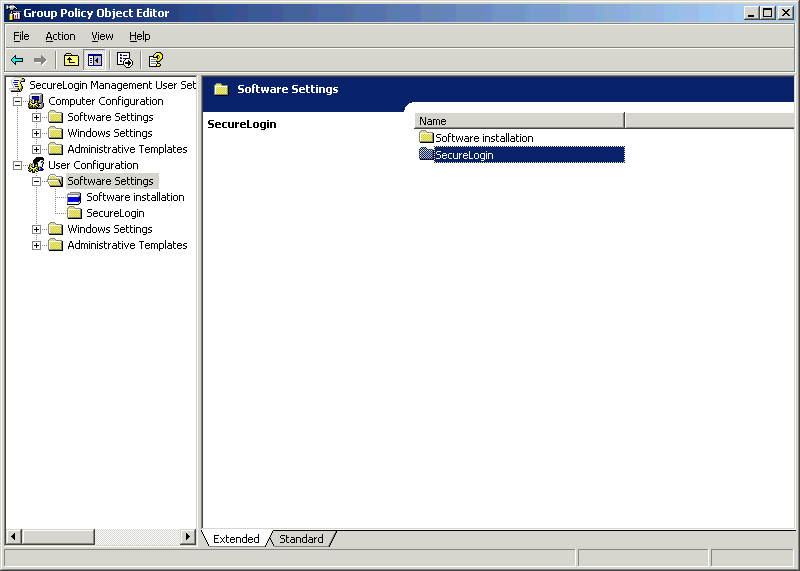This screenshot has width=800, height=571.
Task: Click the SecureLogin Management policy root icon
Action: click(17, 85)
